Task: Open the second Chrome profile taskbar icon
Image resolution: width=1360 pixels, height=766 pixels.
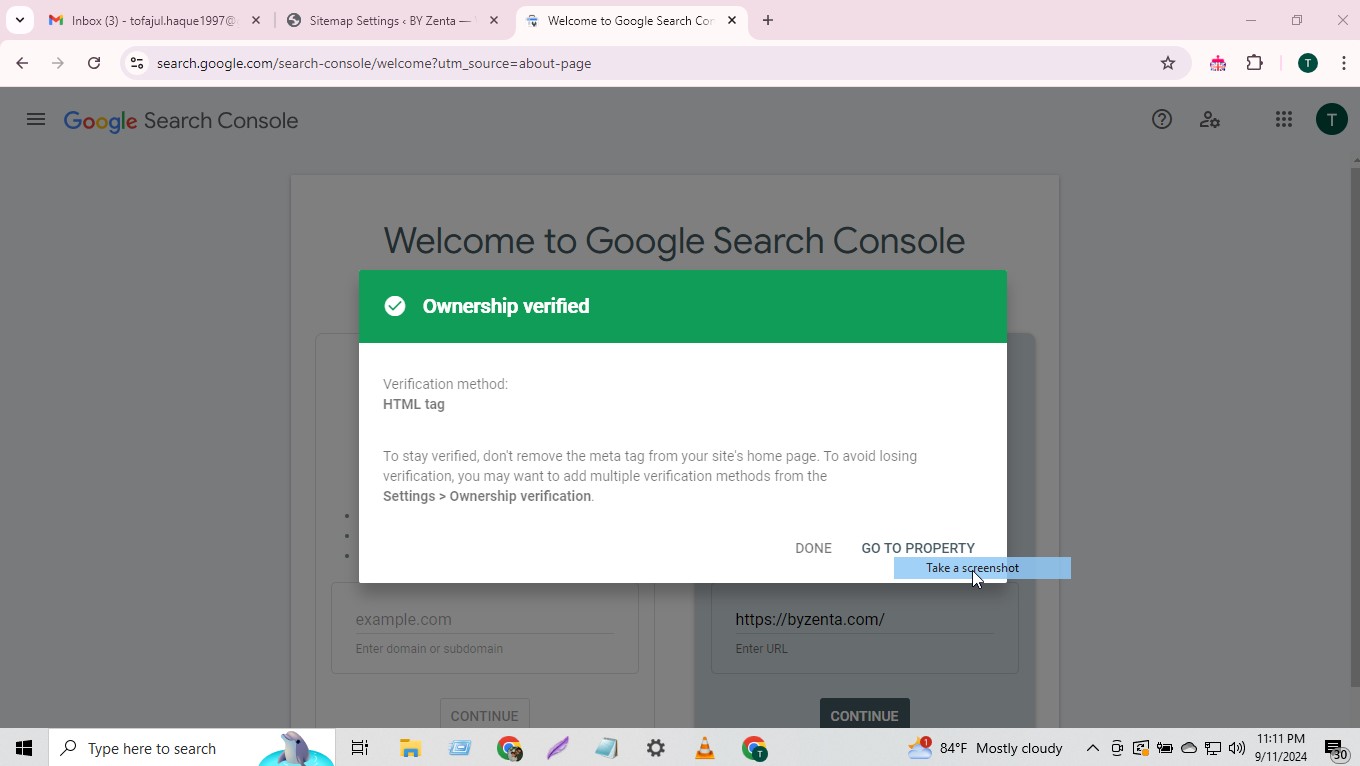Action: point(754,748)
